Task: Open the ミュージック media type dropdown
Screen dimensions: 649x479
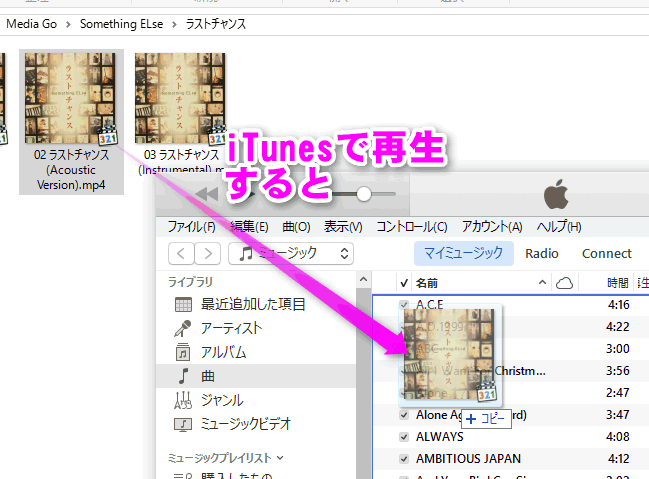Action: [x=292, y=254]
